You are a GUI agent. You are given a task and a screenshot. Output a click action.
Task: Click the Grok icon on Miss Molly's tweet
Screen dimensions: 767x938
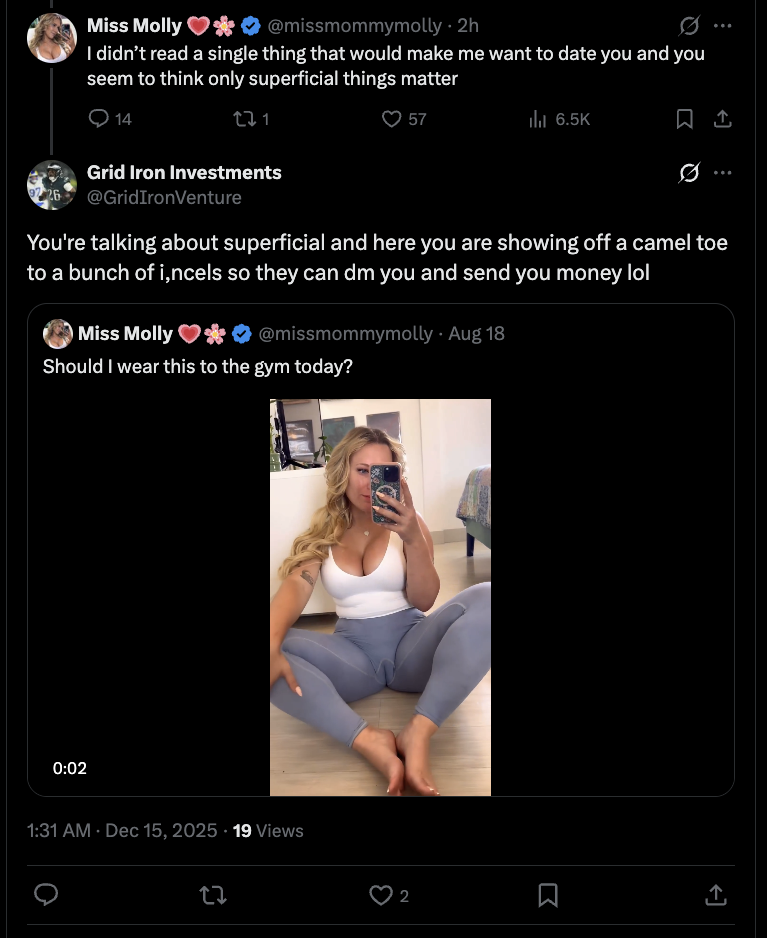click(689, 27)
